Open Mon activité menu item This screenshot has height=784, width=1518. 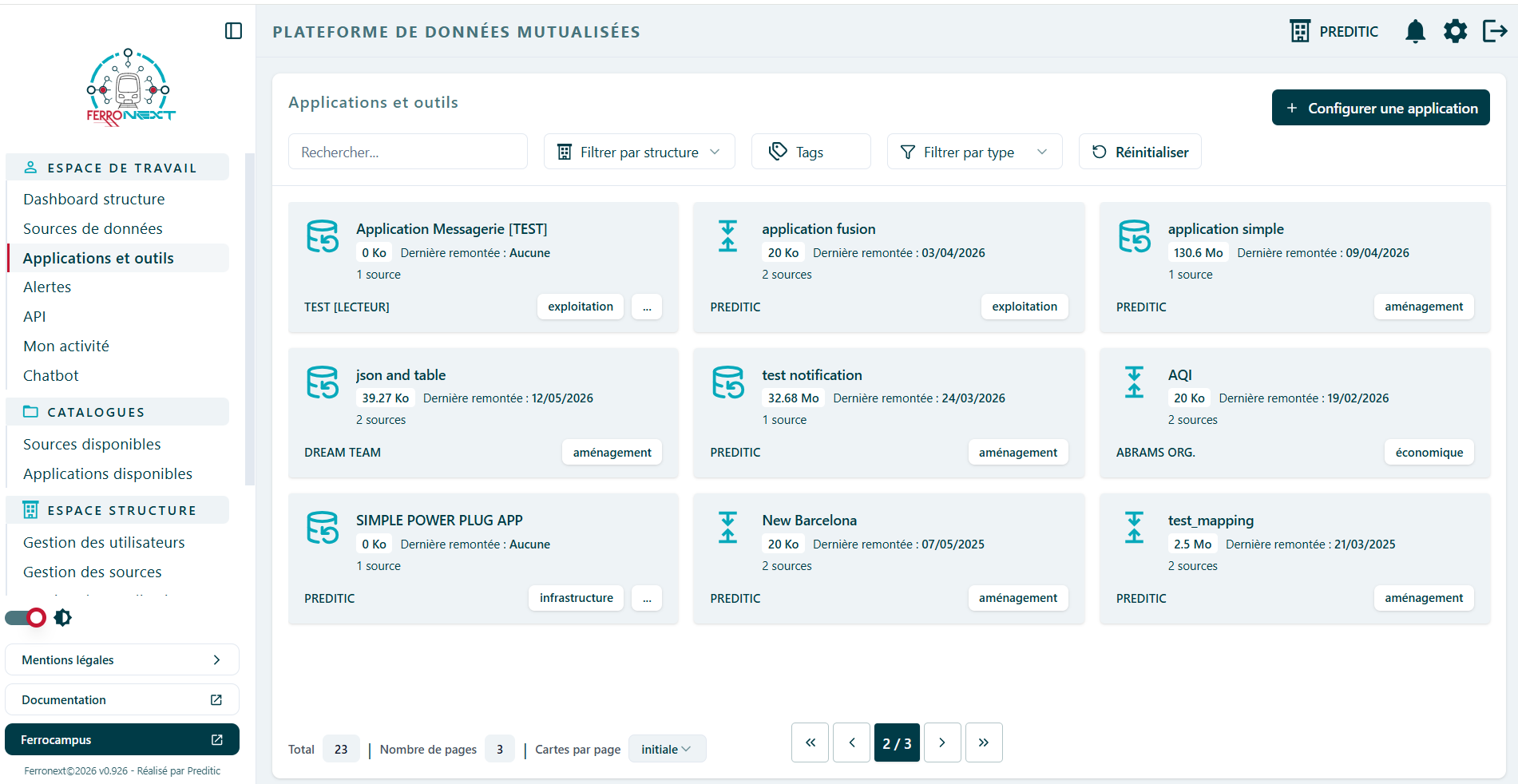(66, 346)
